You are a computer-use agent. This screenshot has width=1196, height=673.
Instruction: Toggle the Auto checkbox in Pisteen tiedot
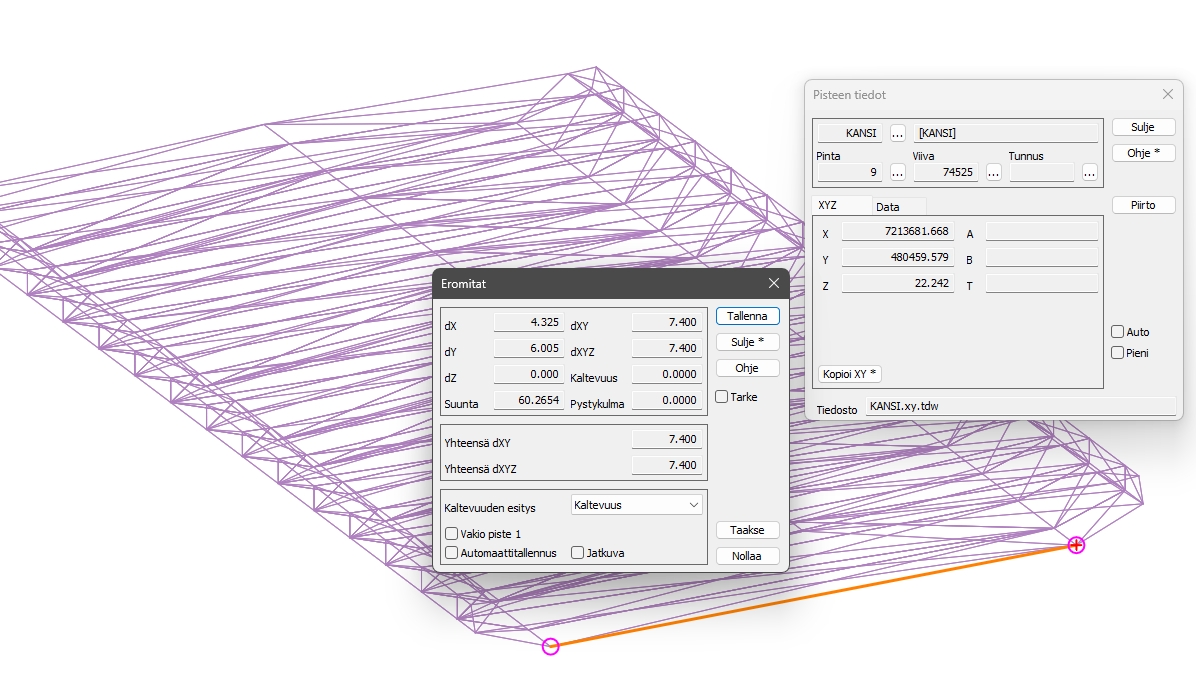(x=1118, y=332)
